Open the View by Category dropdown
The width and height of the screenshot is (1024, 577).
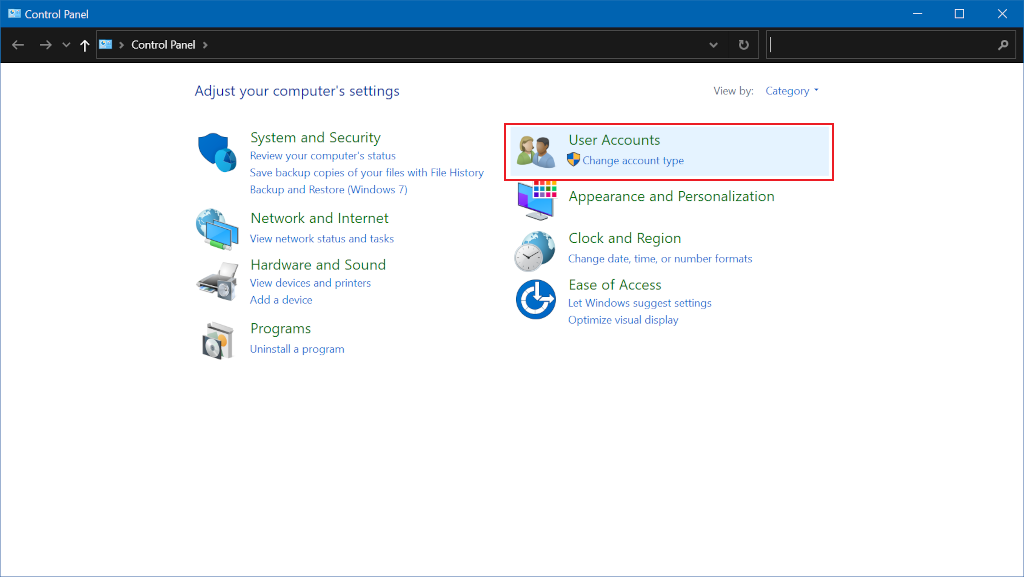coord(792,91)
